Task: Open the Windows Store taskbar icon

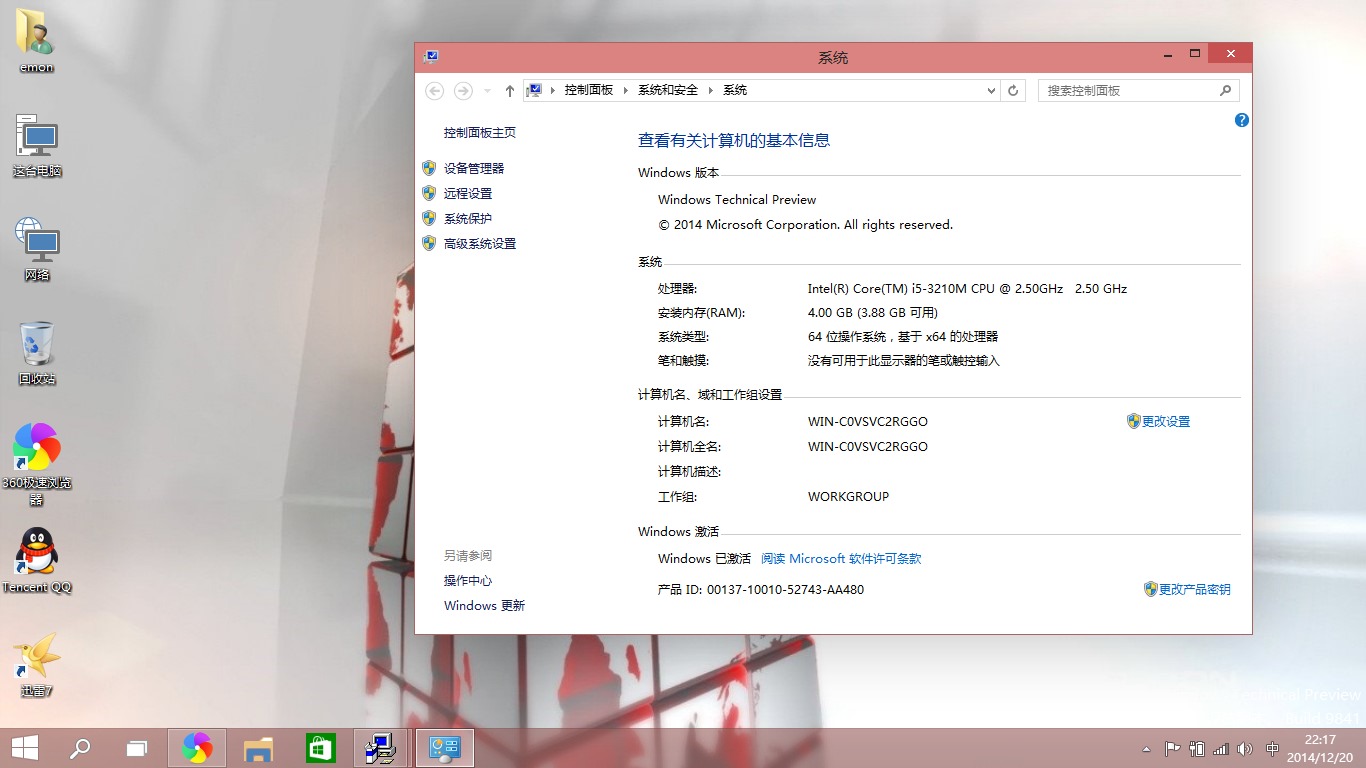Action: tap(320, 748)
